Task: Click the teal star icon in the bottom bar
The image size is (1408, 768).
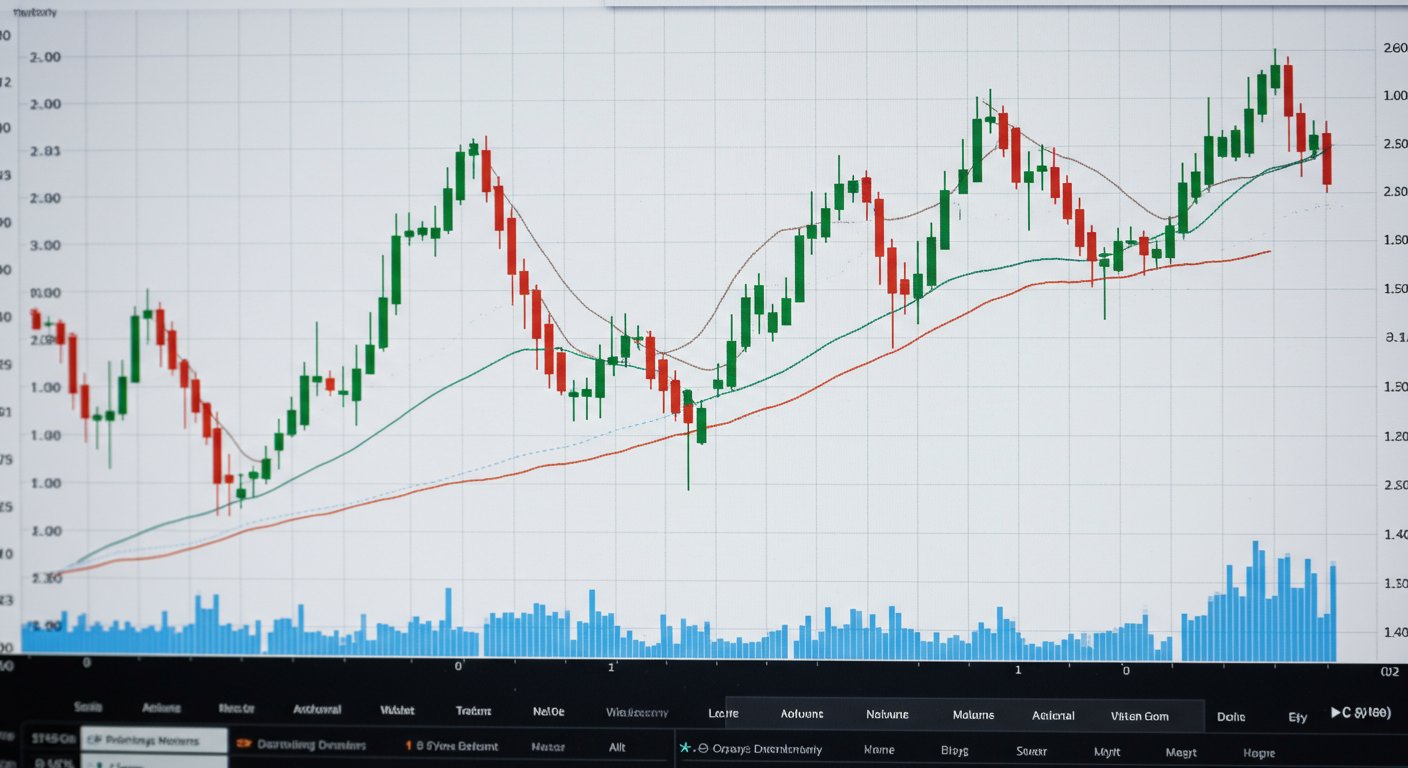Action: (685, 748)
